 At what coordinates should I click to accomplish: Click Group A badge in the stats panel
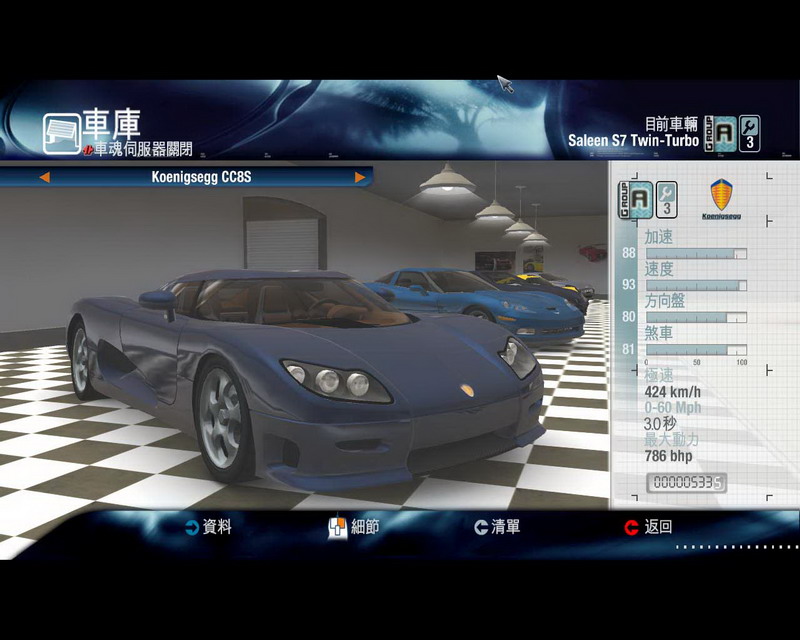(x=636, y=200)
